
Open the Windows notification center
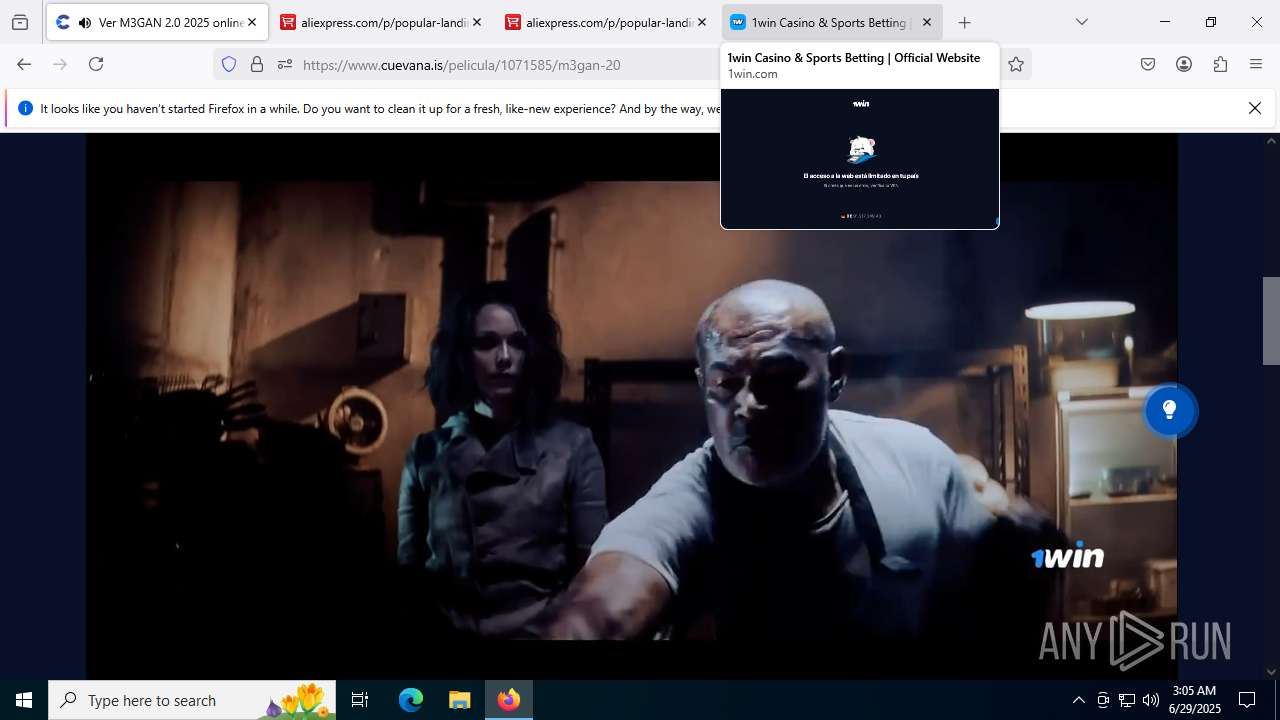tap(1247, 700)
